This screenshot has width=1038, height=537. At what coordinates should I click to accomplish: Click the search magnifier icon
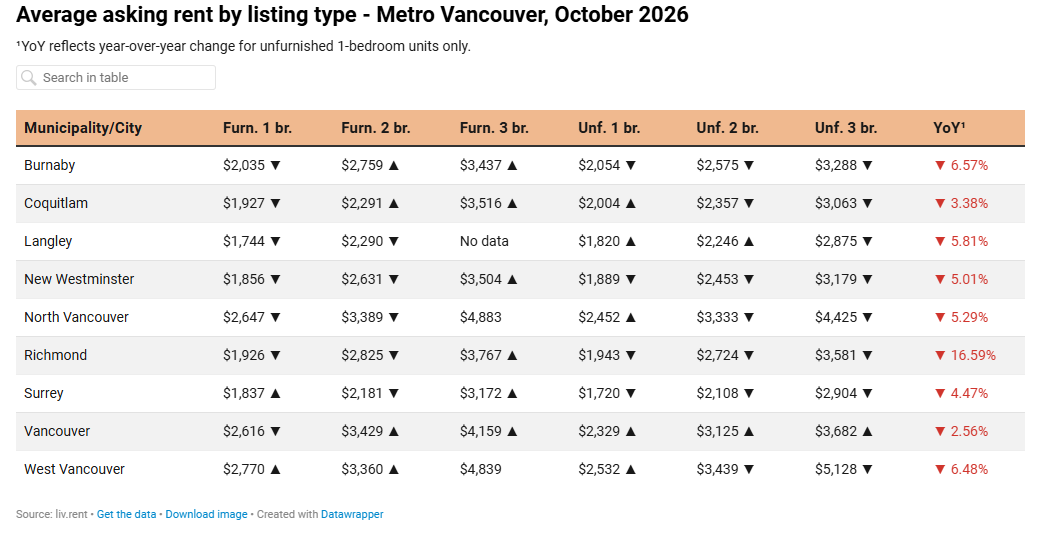(28, 77)
